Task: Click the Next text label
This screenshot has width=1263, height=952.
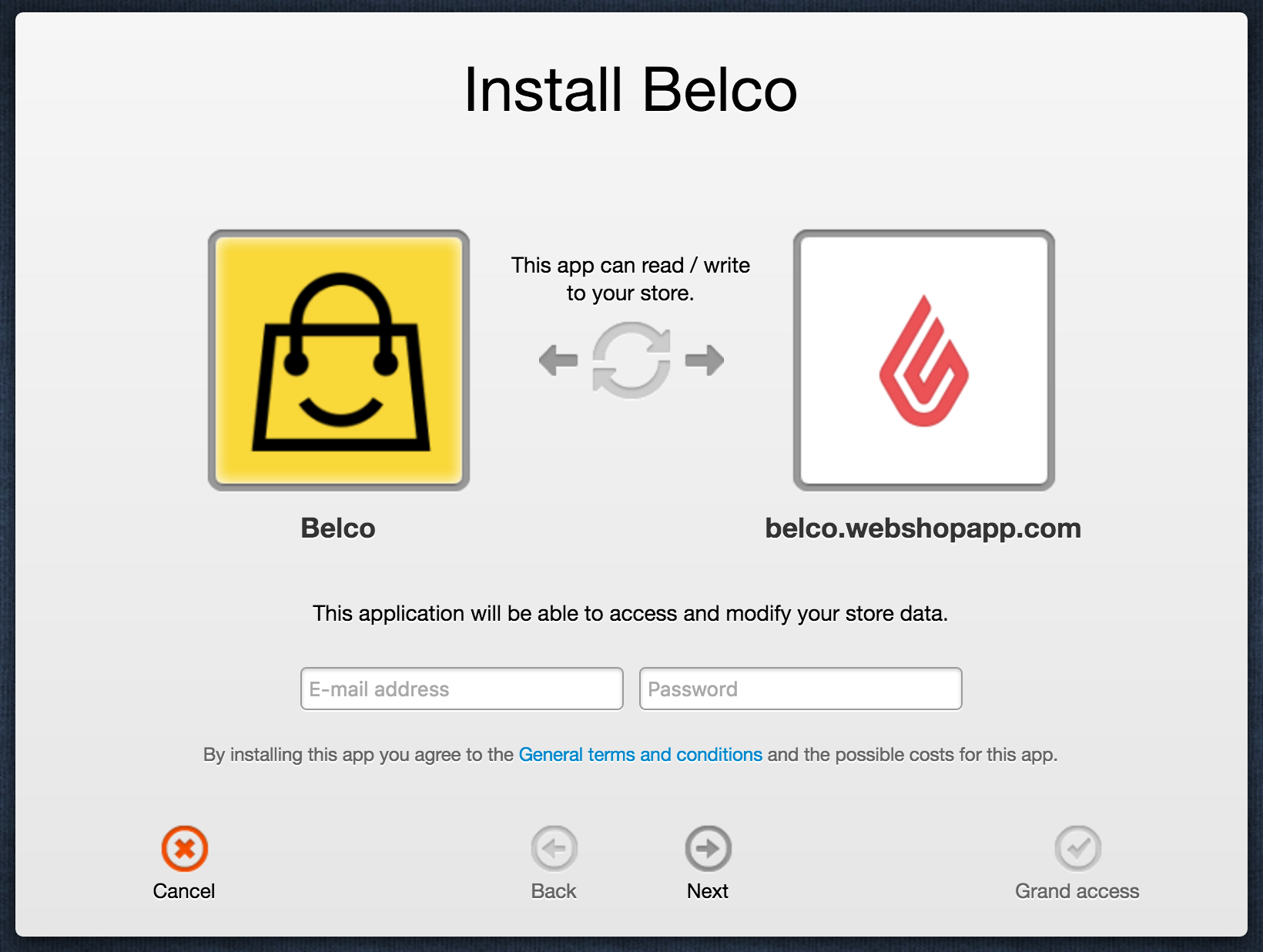Action: tap(708, 891)
